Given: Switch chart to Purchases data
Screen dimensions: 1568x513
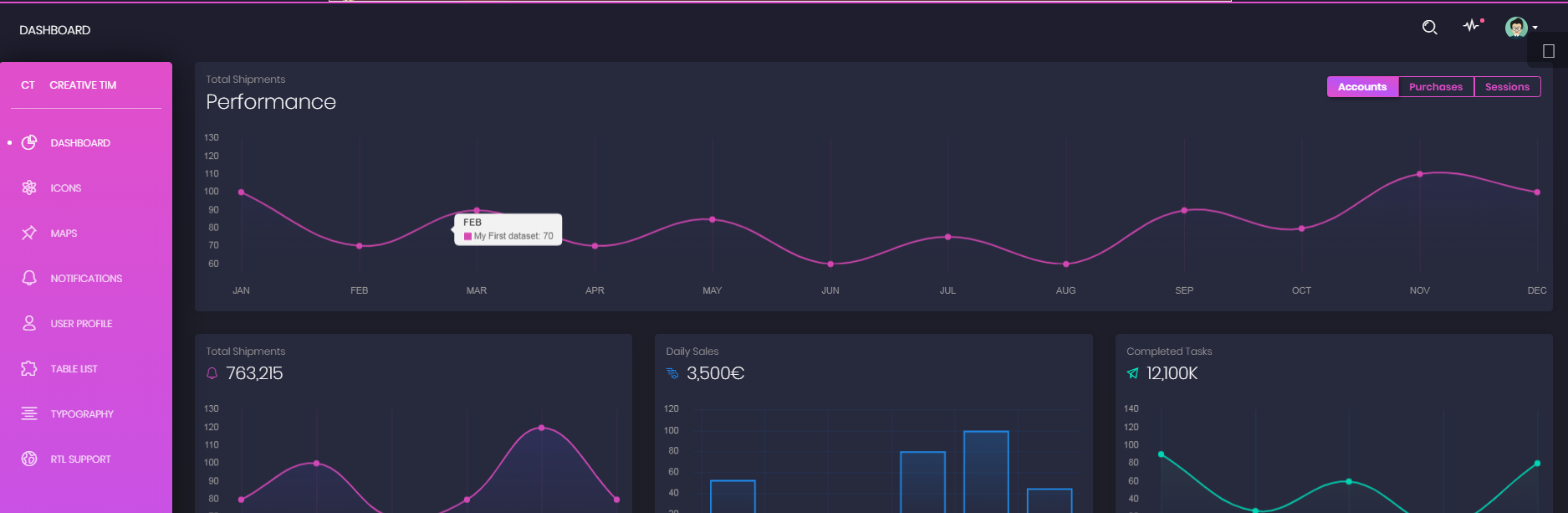Looking at the screenshot, I should coord(1435,87).
